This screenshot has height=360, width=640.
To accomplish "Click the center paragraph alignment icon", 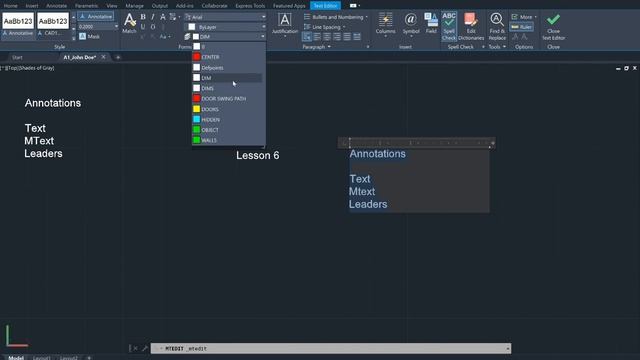I will [327, 37].
